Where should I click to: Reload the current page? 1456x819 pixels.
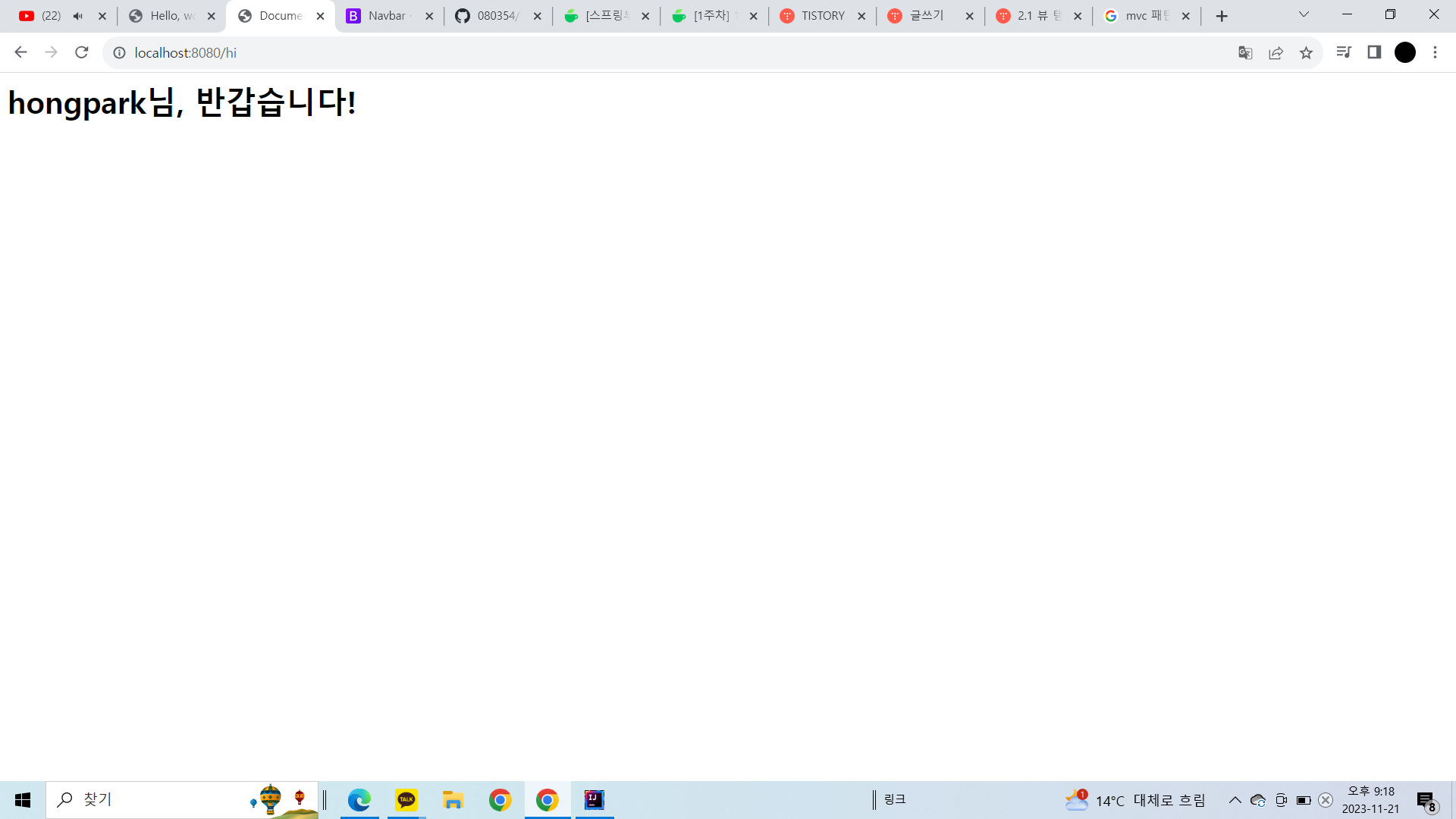click(x=82, y=52)
